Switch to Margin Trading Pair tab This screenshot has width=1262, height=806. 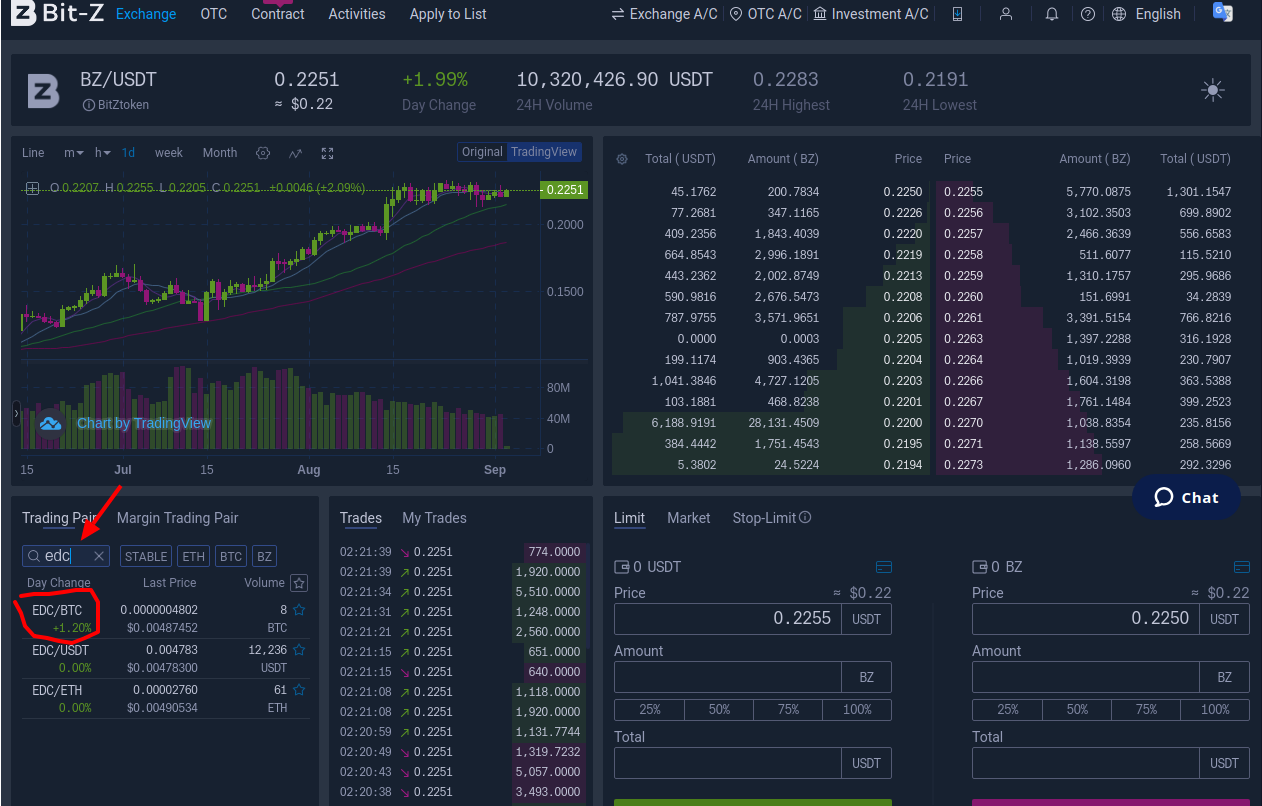coord(178,518)
